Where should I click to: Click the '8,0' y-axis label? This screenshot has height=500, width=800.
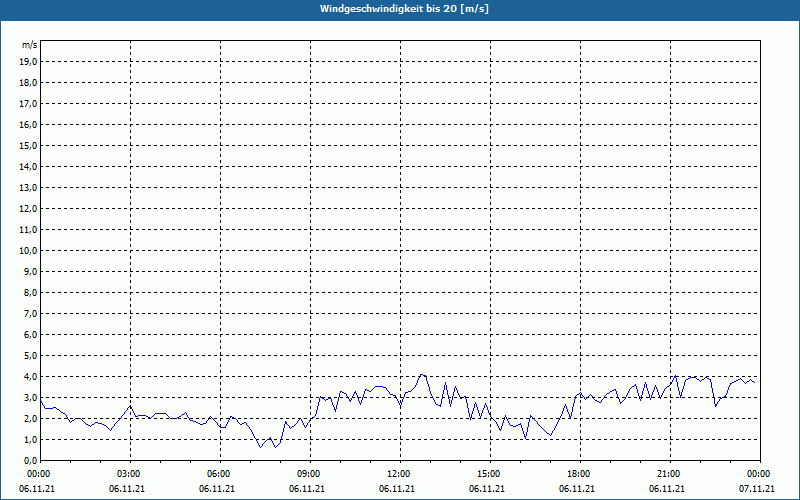tap(31, 292)
